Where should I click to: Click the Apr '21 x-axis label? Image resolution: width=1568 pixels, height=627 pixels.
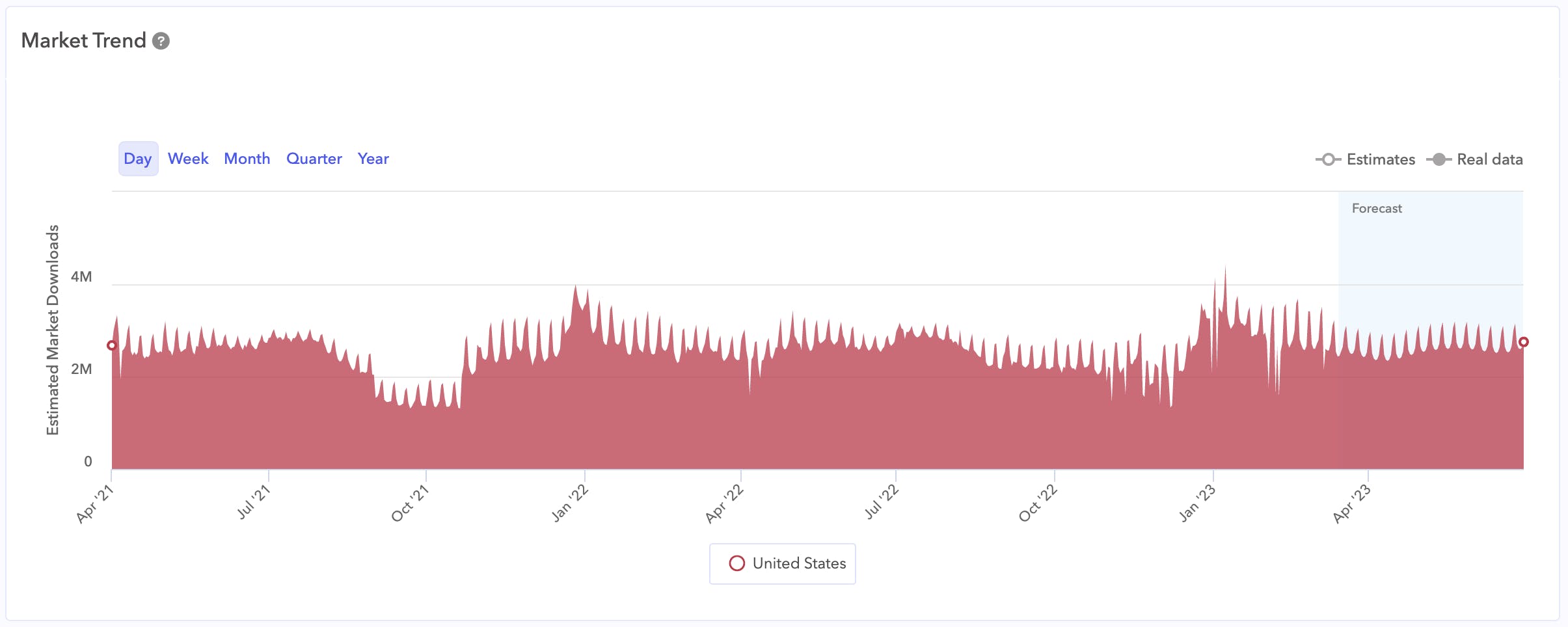[x=96, y=503]
